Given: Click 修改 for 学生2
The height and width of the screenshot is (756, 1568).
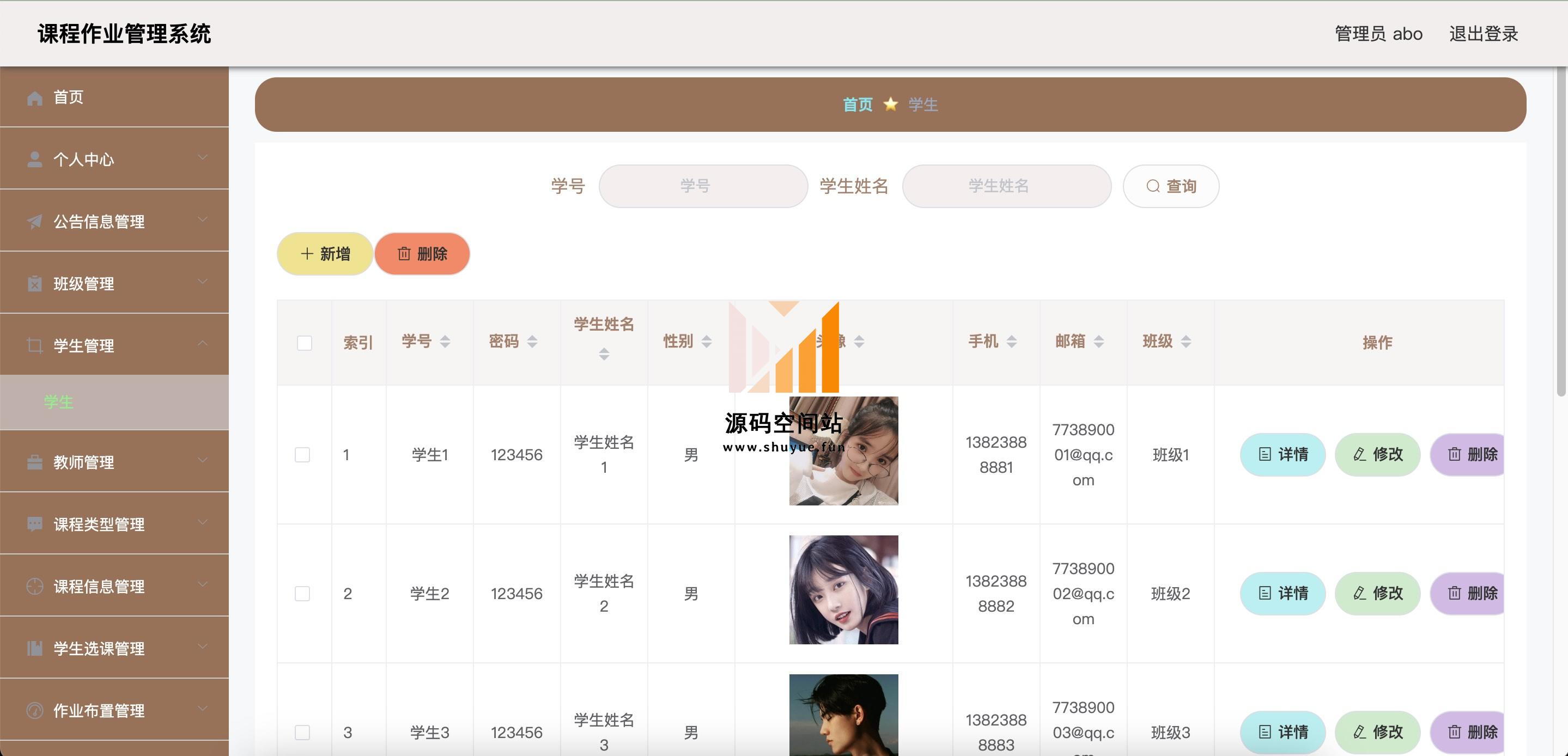Looking at the screenshot, I should point(1377,594).
